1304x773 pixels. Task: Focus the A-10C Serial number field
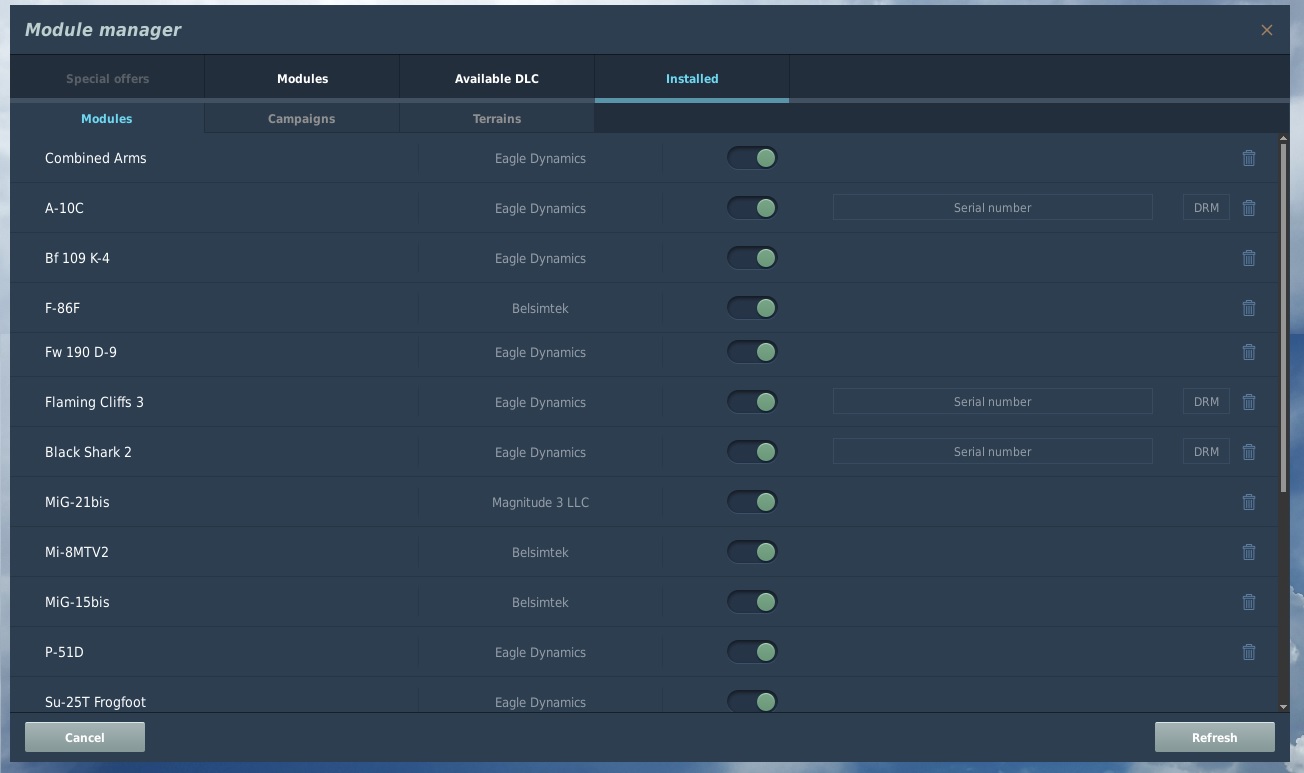(x=993, y=208)
